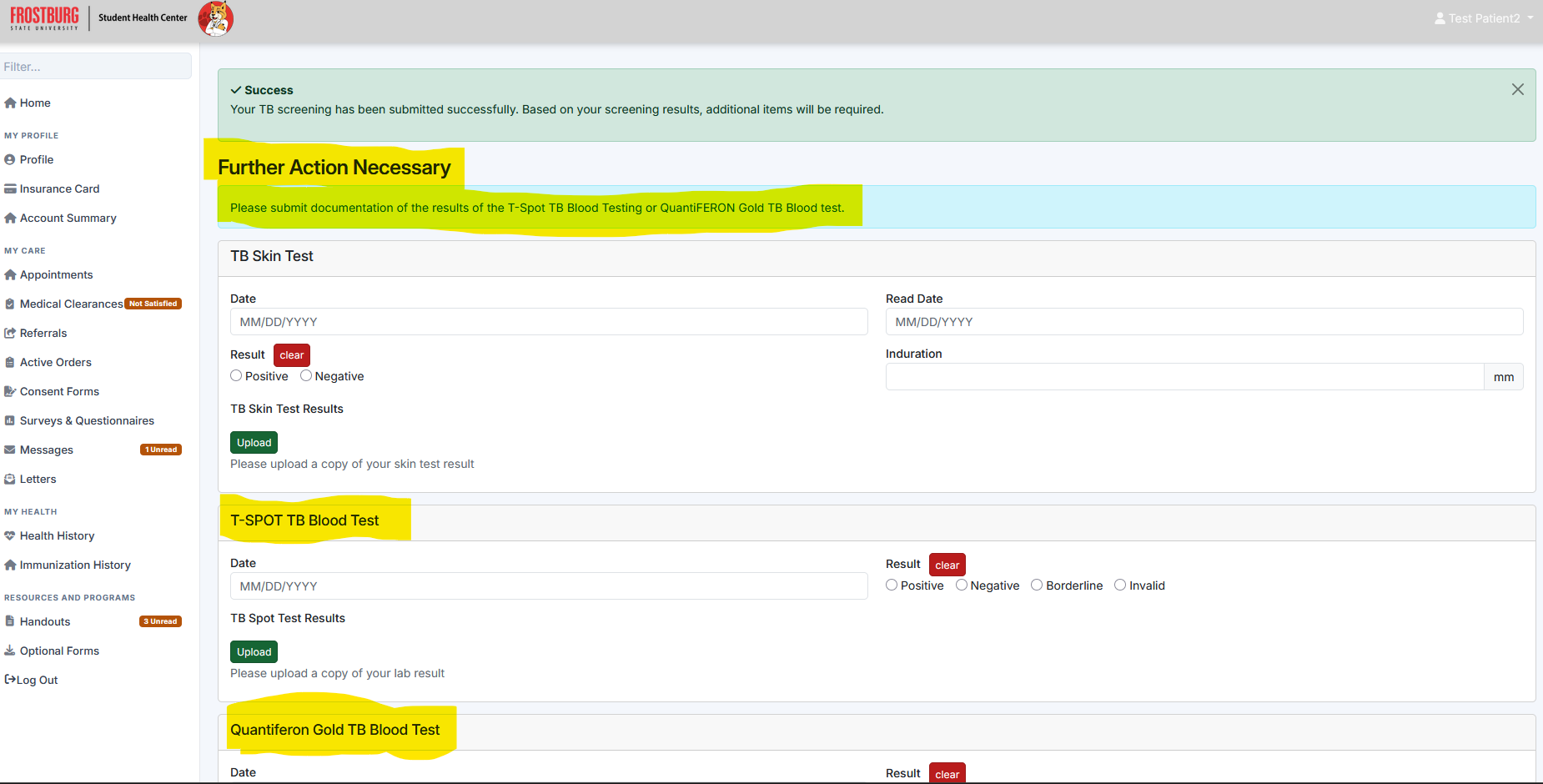The height and width of the screenshot is (784, 1543).
Task: Select Negative for T-SPOT result
Action: coord(962,585)
